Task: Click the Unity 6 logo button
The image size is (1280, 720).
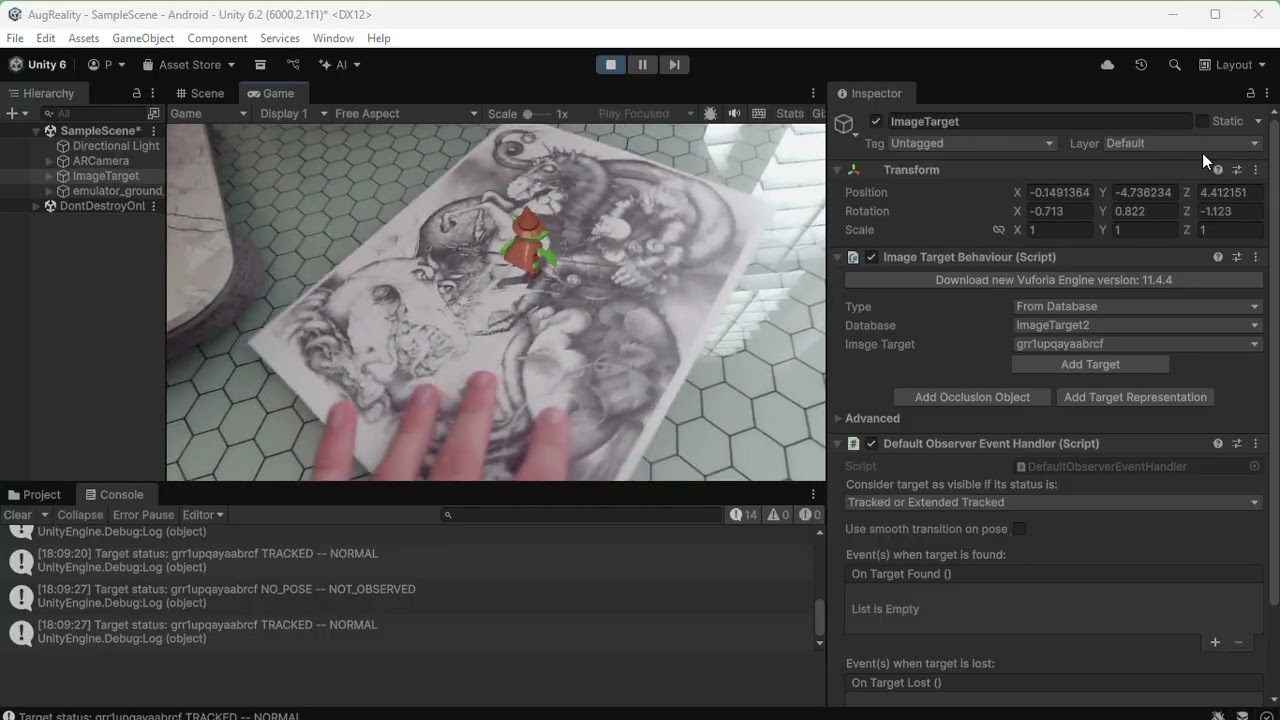Action: (x=38, y=65)
